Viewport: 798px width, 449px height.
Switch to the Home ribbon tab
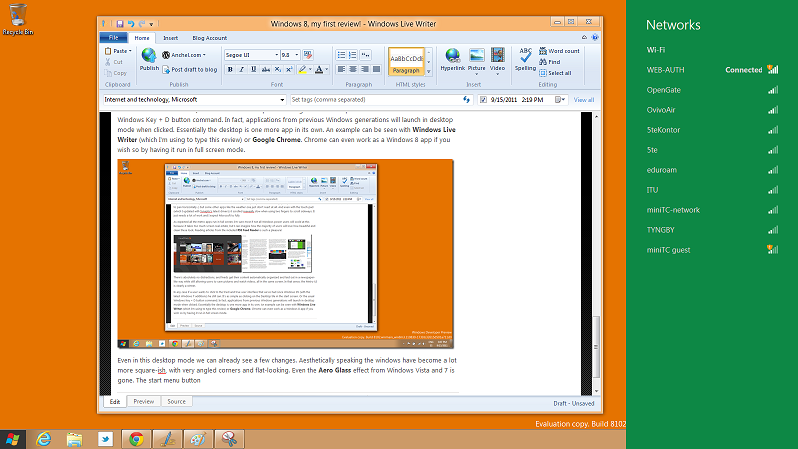click(x=142, y=38)
